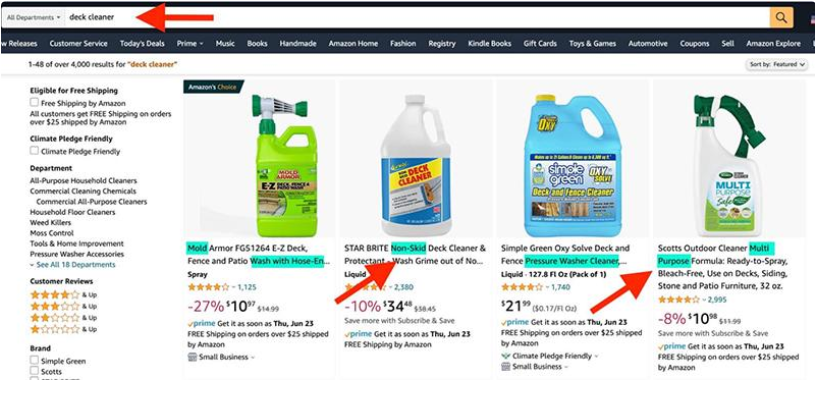Image resolution: width=815 pixels, height=400 pixels.
Task: Tick the Simple Green brand checkbox
Action: coord(34,360)
